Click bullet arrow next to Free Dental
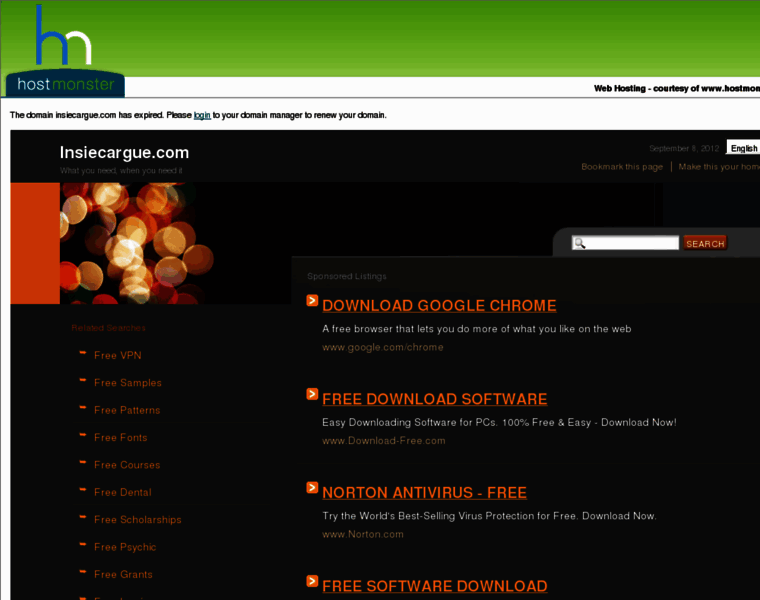This screenshot has width=760, height=600. pos(83,490)
